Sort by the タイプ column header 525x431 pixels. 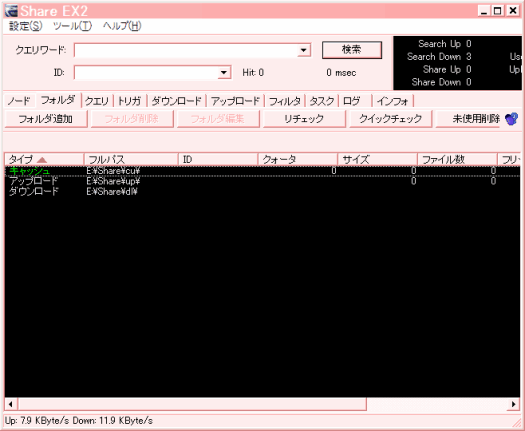pyautogui.click(x=44, y=159)
